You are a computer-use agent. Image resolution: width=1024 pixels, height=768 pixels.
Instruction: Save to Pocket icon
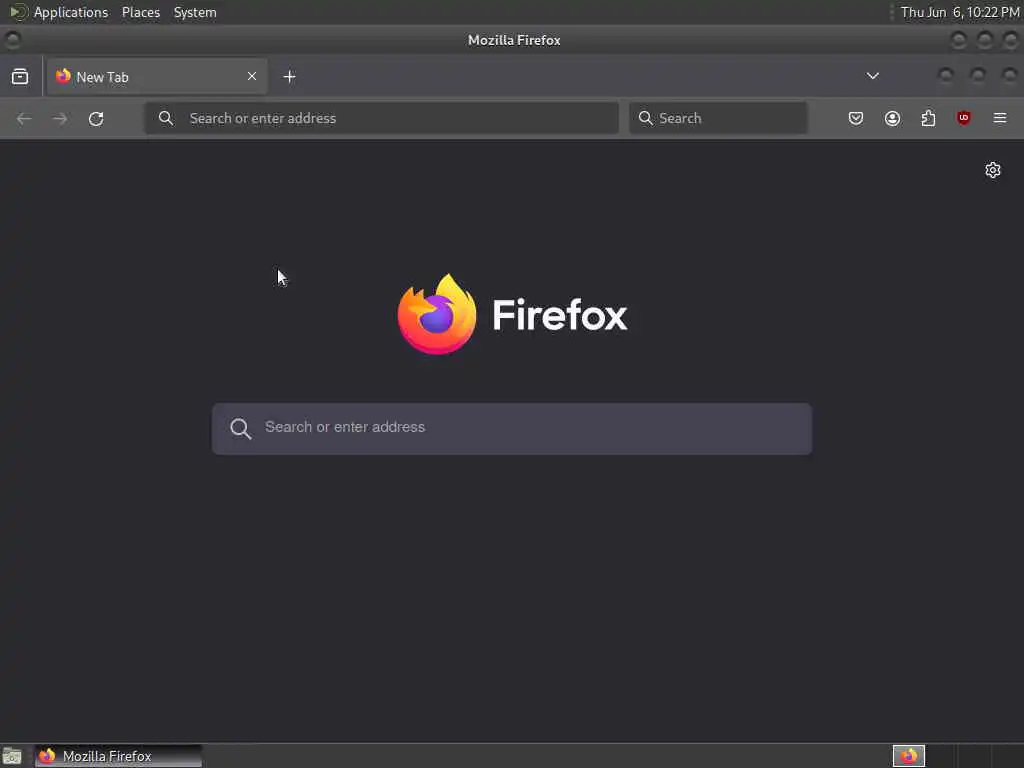tap(856, 118)
